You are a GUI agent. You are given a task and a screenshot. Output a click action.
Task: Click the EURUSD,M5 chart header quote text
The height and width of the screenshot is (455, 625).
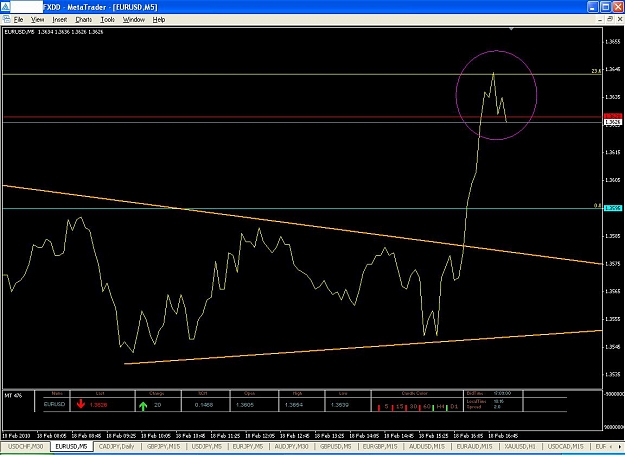53,32
